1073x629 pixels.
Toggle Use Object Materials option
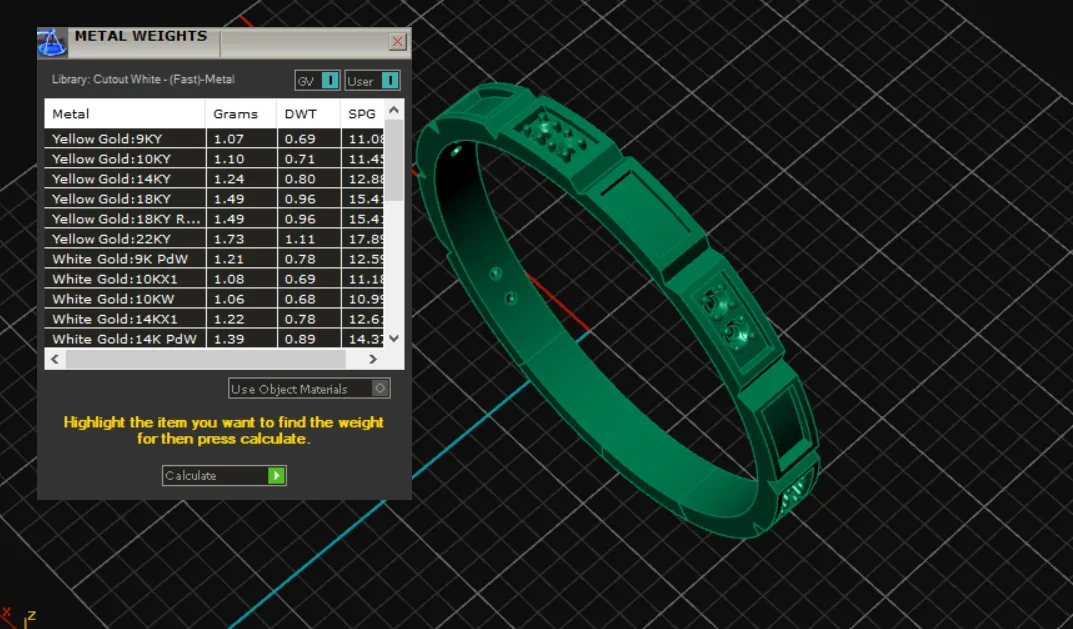tap(309, 389)
